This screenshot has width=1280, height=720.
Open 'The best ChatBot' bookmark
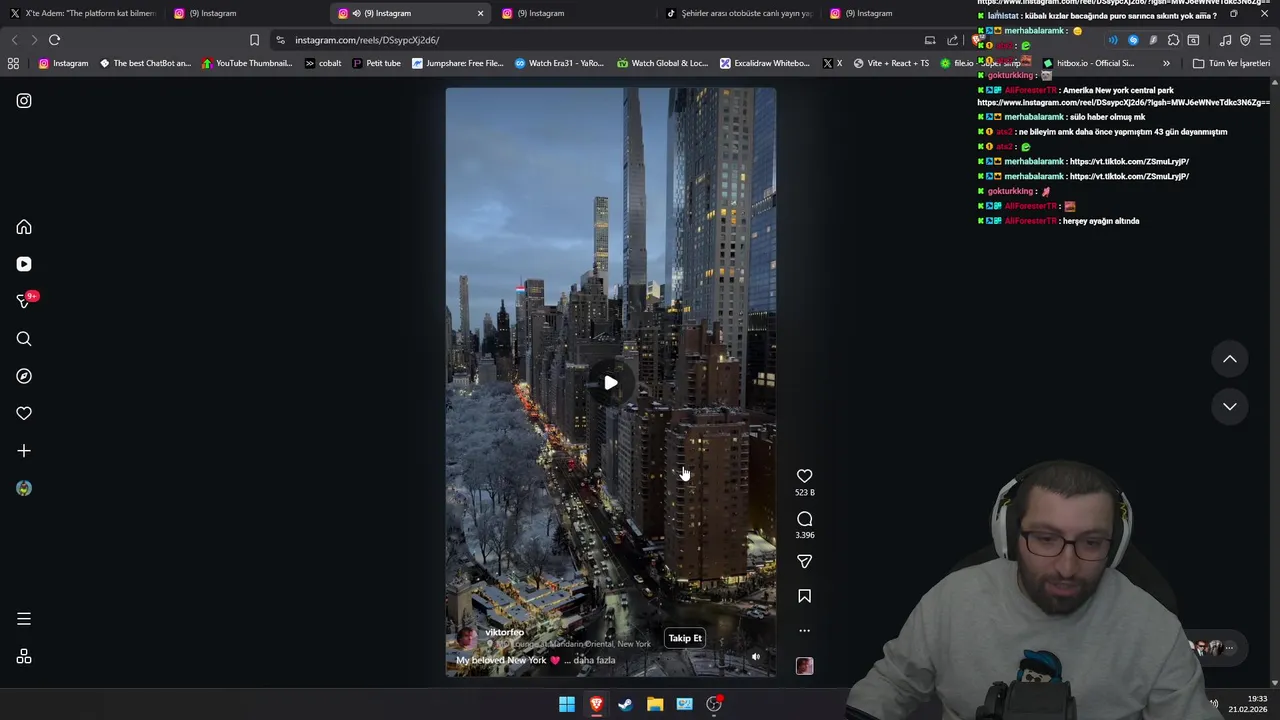(145, 63)
